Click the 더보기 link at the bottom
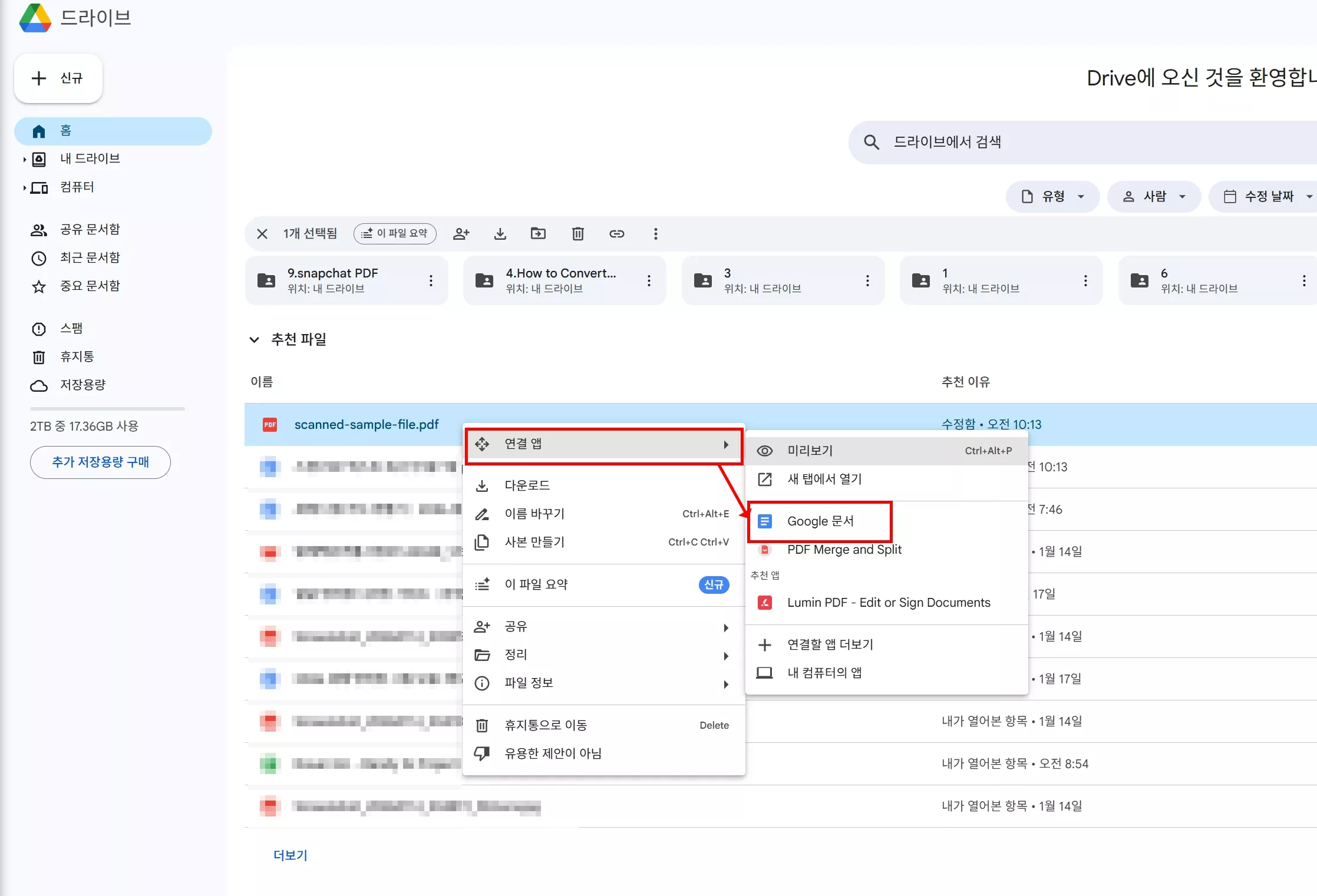The image size is (1317, 896). 290,855
